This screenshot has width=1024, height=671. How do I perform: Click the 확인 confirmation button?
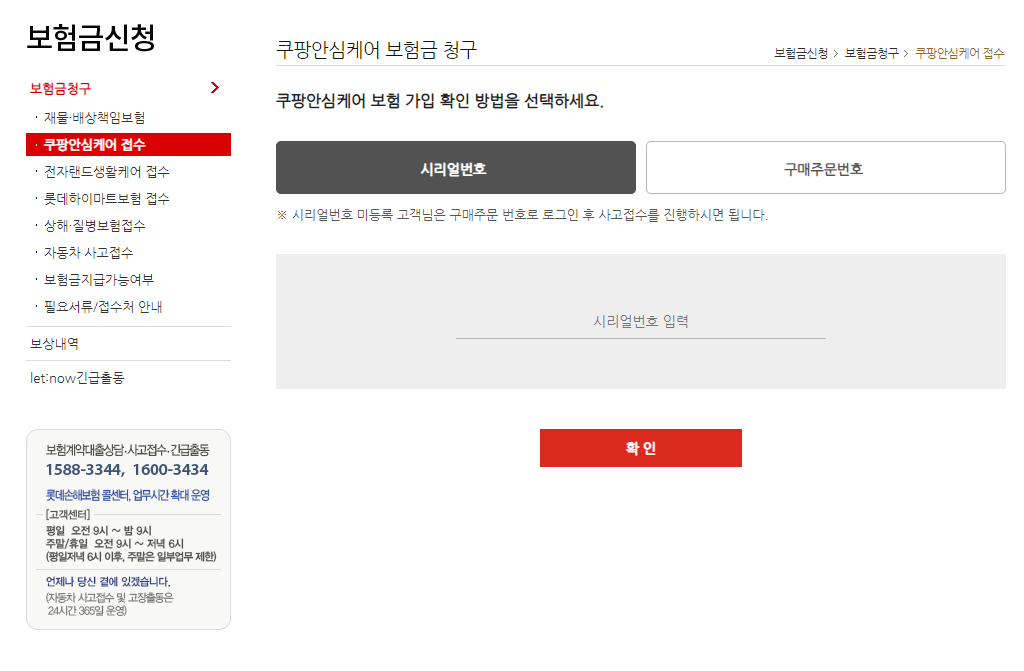[640, 447]
